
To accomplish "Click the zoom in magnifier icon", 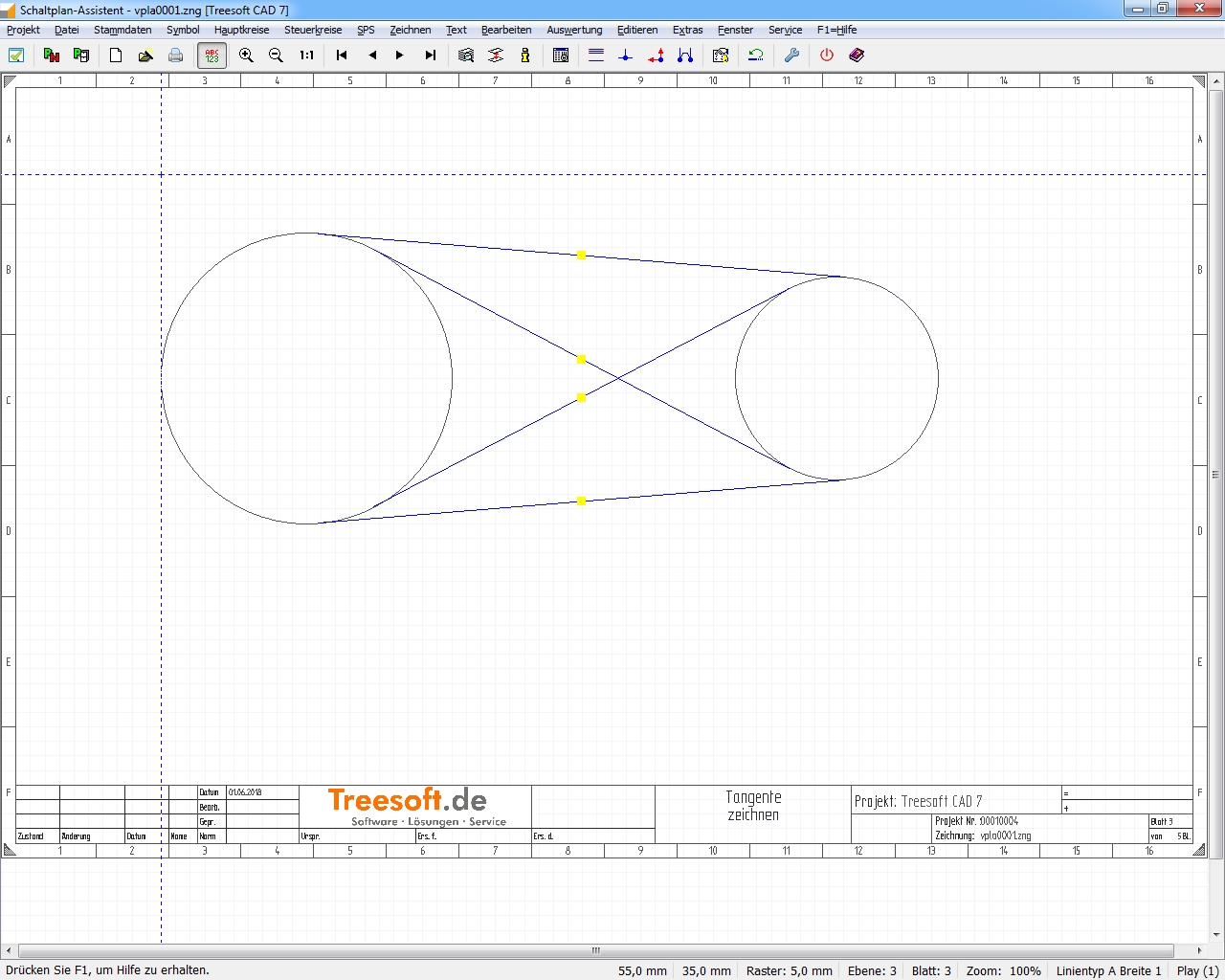I will pyautogui.click(x=246, y=56).
